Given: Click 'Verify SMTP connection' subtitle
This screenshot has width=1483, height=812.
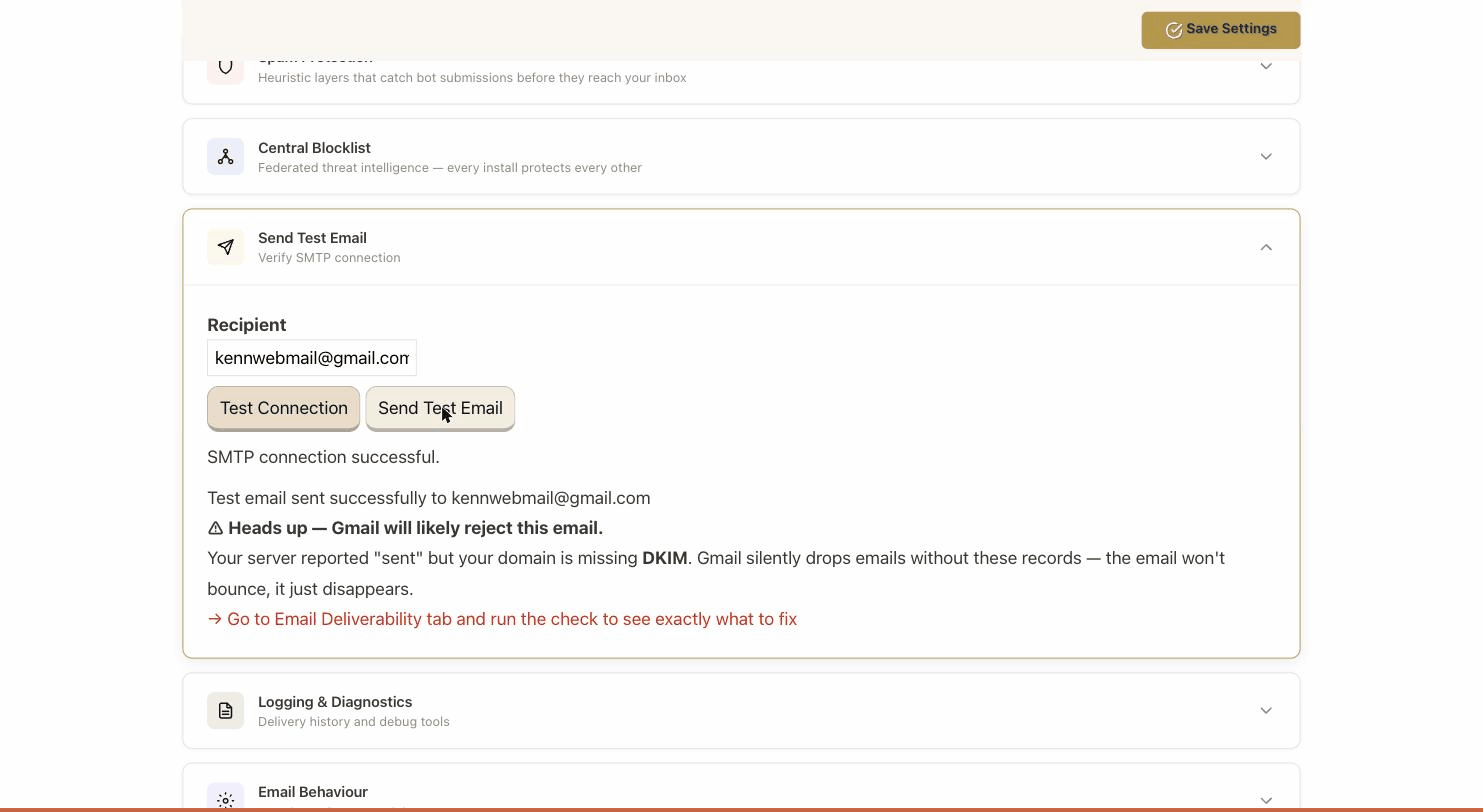Looking at the screenshot, I should pos(329,258).
